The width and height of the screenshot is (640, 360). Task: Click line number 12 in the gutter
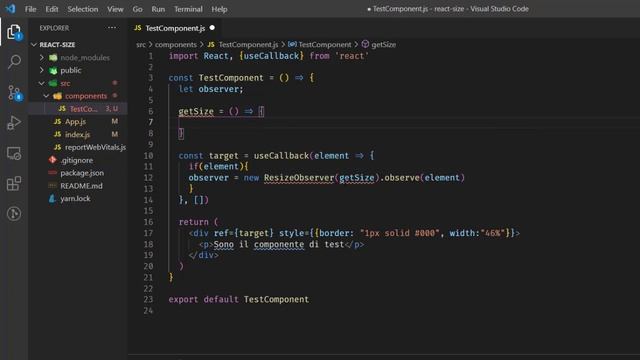point(149,178)
